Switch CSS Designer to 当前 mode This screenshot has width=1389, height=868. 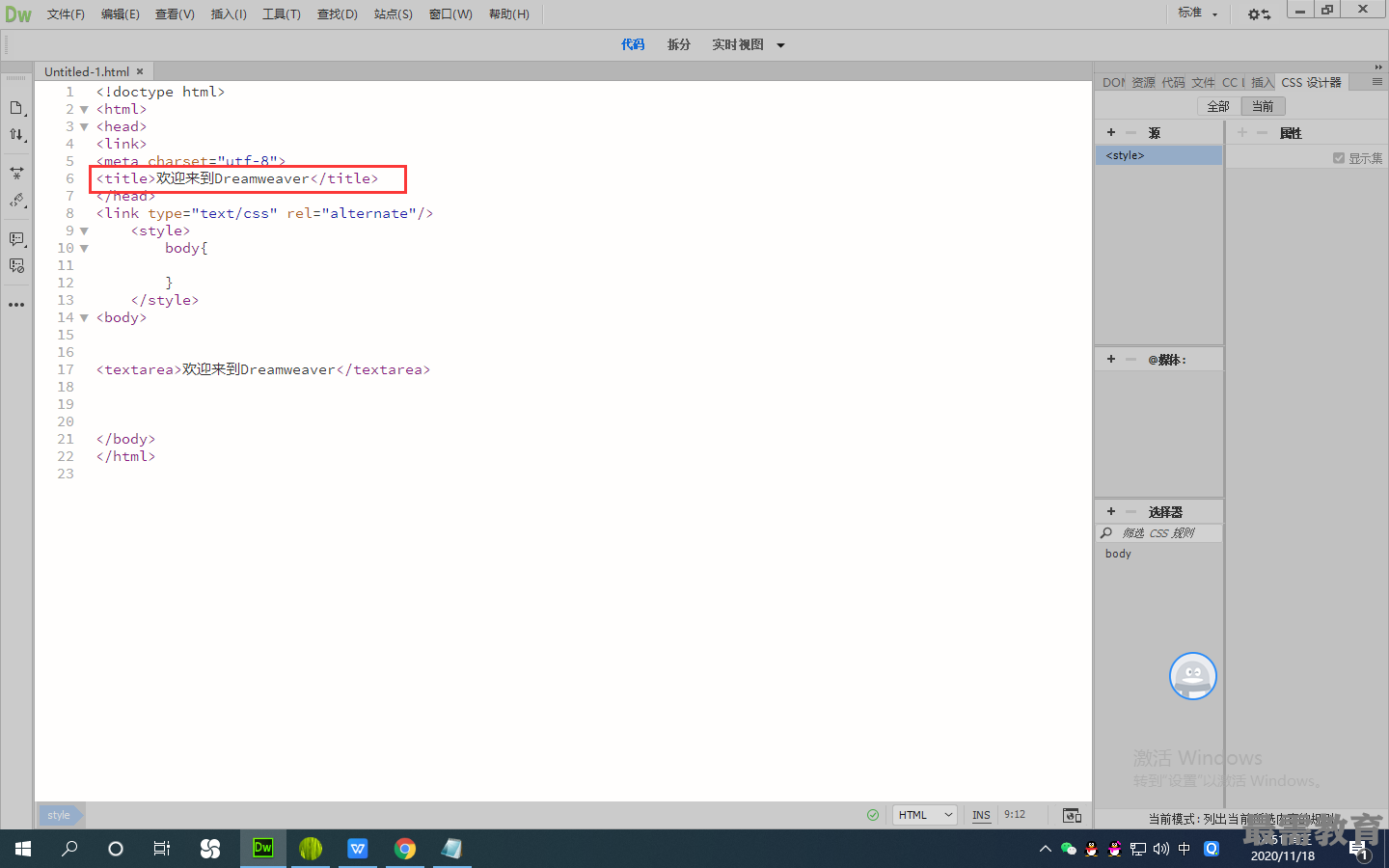pyautogui.click(x=1263, y=107)
